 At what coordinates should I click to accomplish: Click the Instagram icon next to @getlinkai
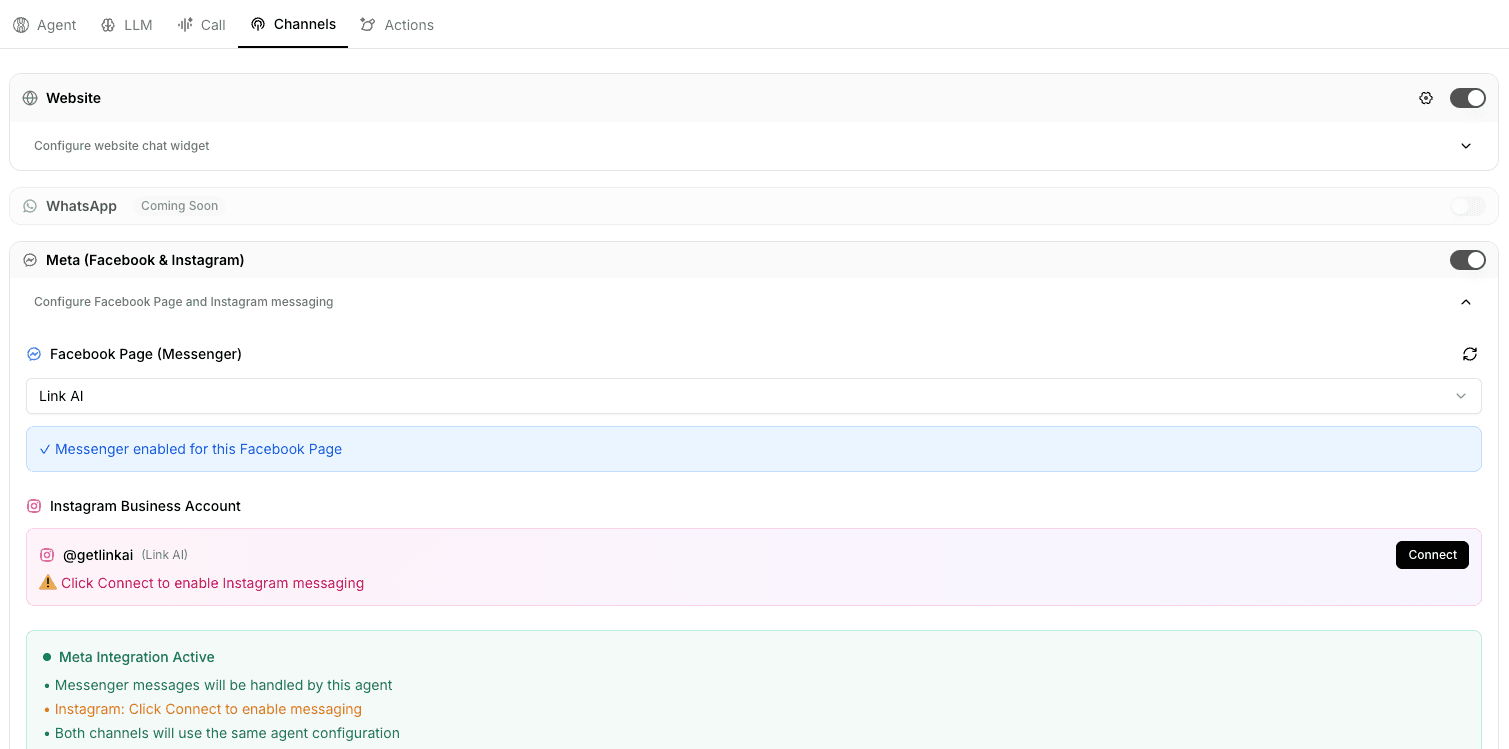(47, 555)
